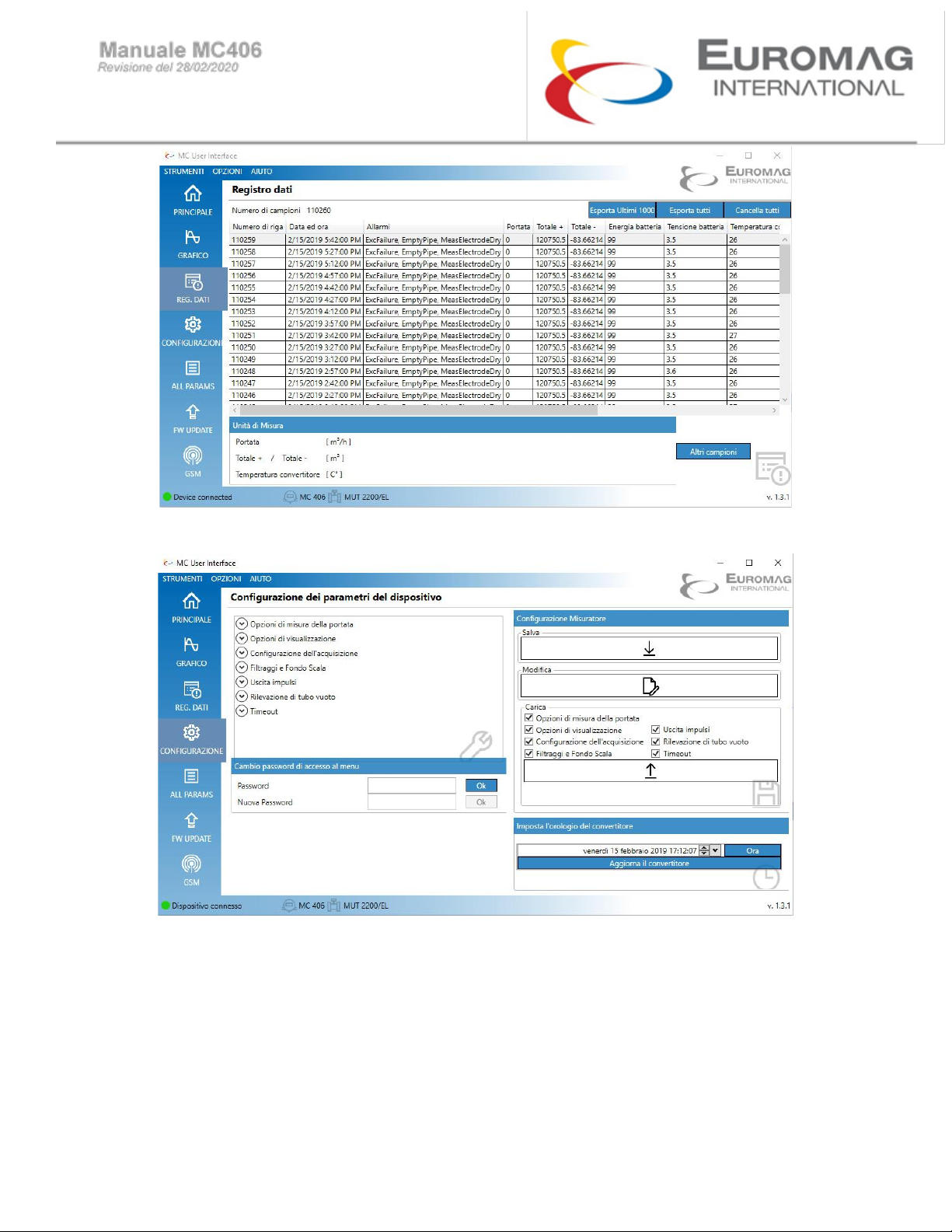Open the converter clock date dropdown arrow
952x1232 pixels.
pyautogui.click(x=716, y=850)
